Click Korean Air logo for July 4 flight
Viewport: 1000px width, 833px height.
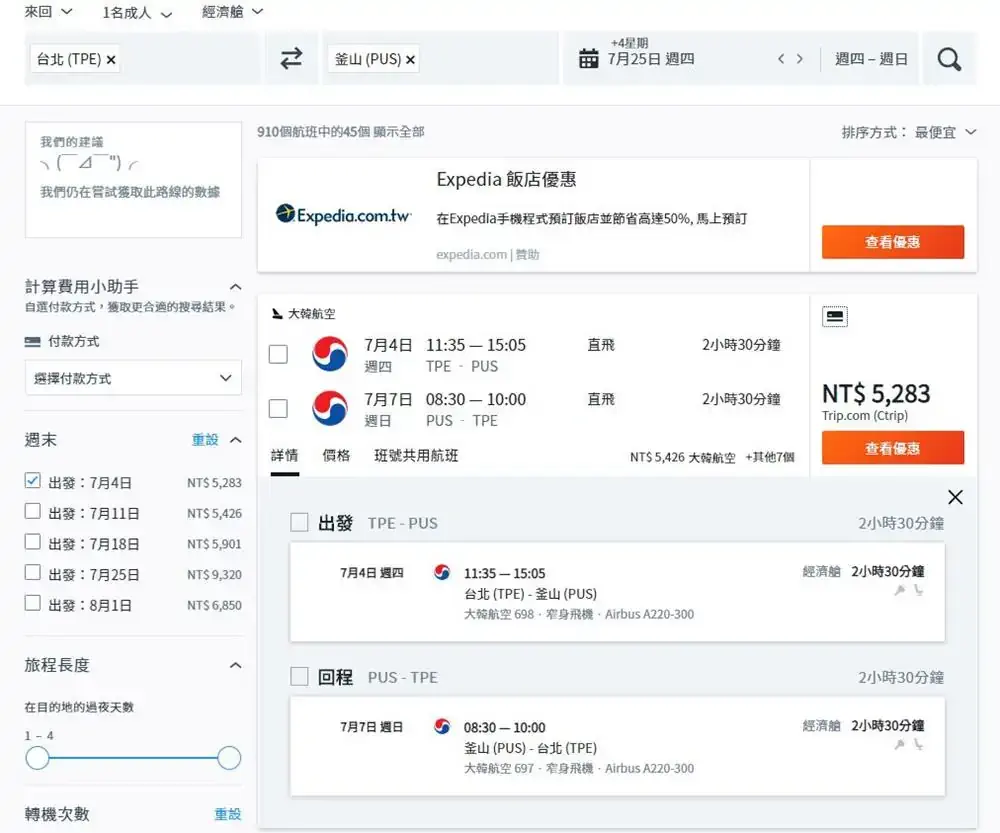330,354
